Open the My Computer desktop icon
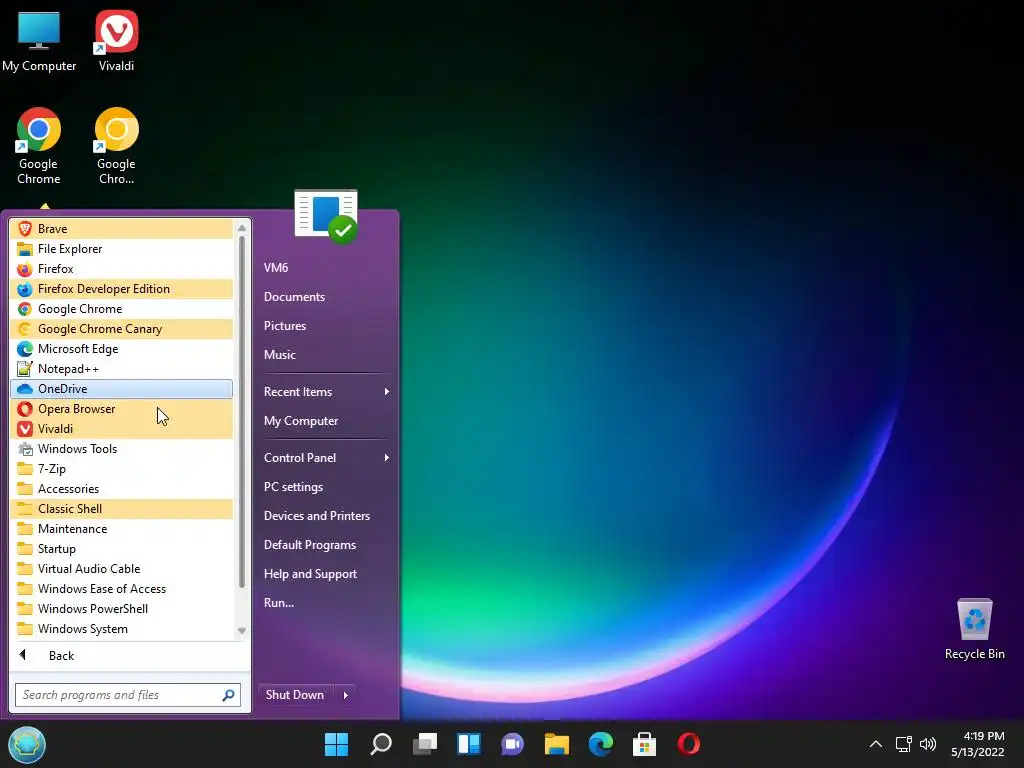1024x768 pixels. click(39, 42)
